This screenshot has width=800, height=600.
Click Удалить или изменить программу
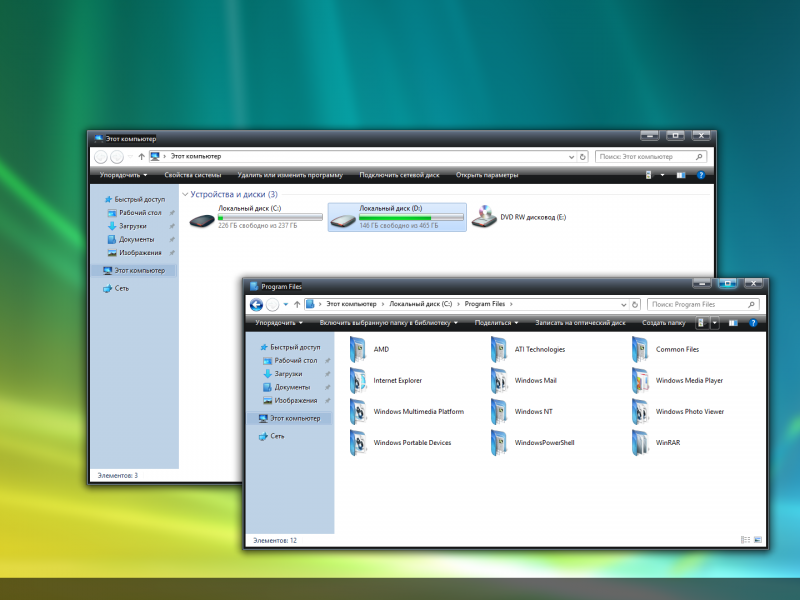[290, 175]
